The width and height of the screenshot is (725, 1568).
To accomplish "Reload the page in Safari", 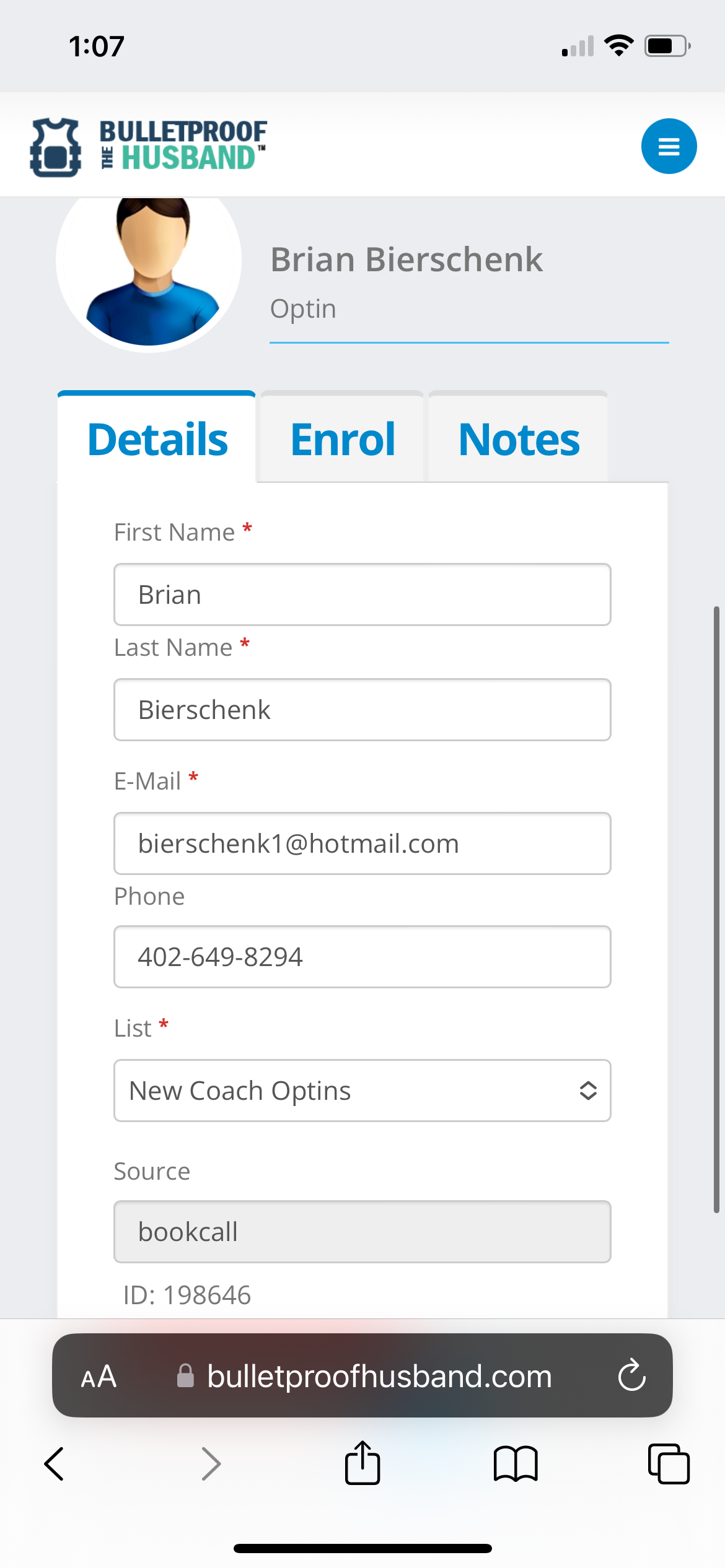I will (631, 1375).
